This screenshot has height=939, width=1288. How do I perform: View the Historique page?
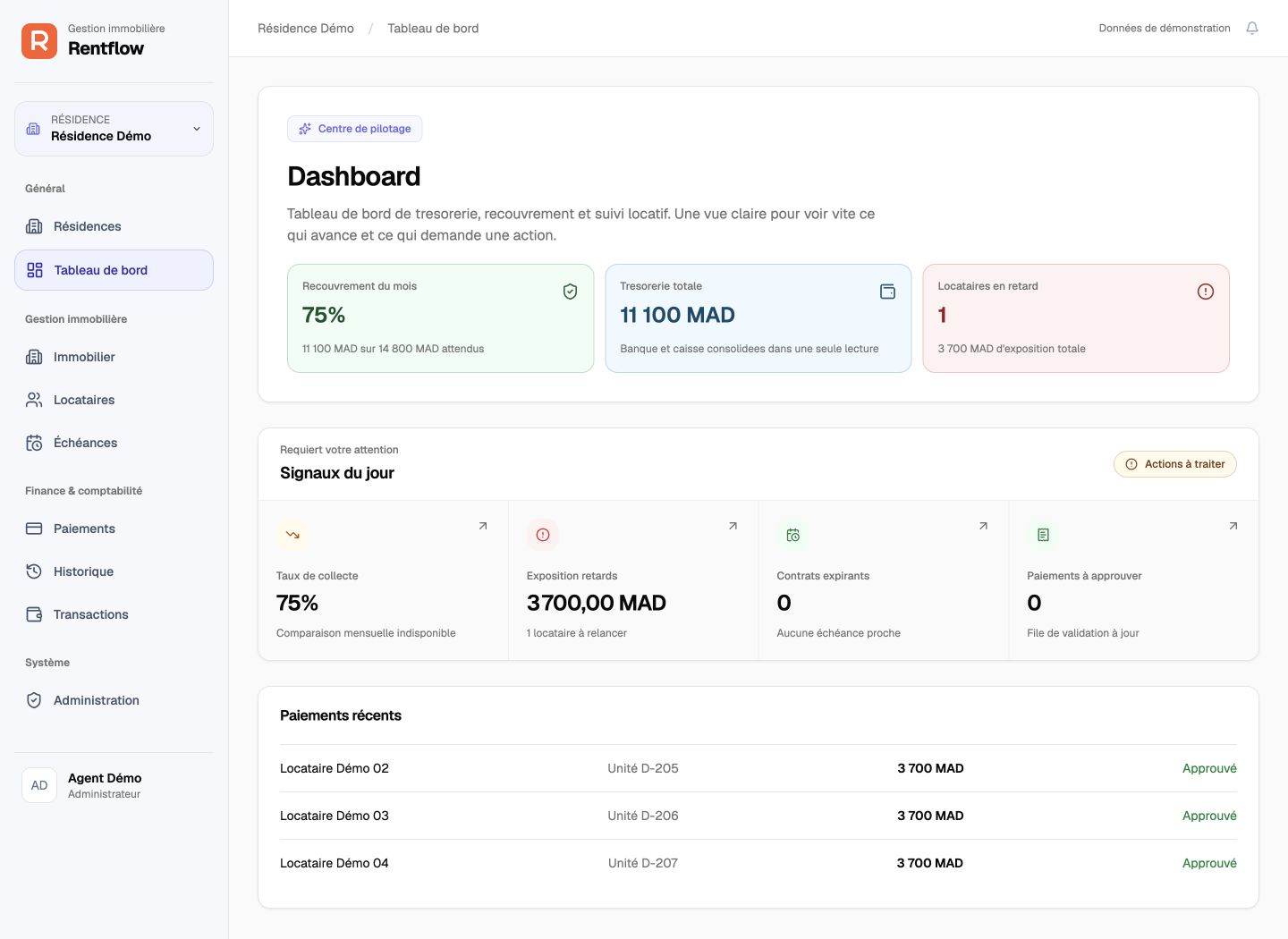point(114,571)
